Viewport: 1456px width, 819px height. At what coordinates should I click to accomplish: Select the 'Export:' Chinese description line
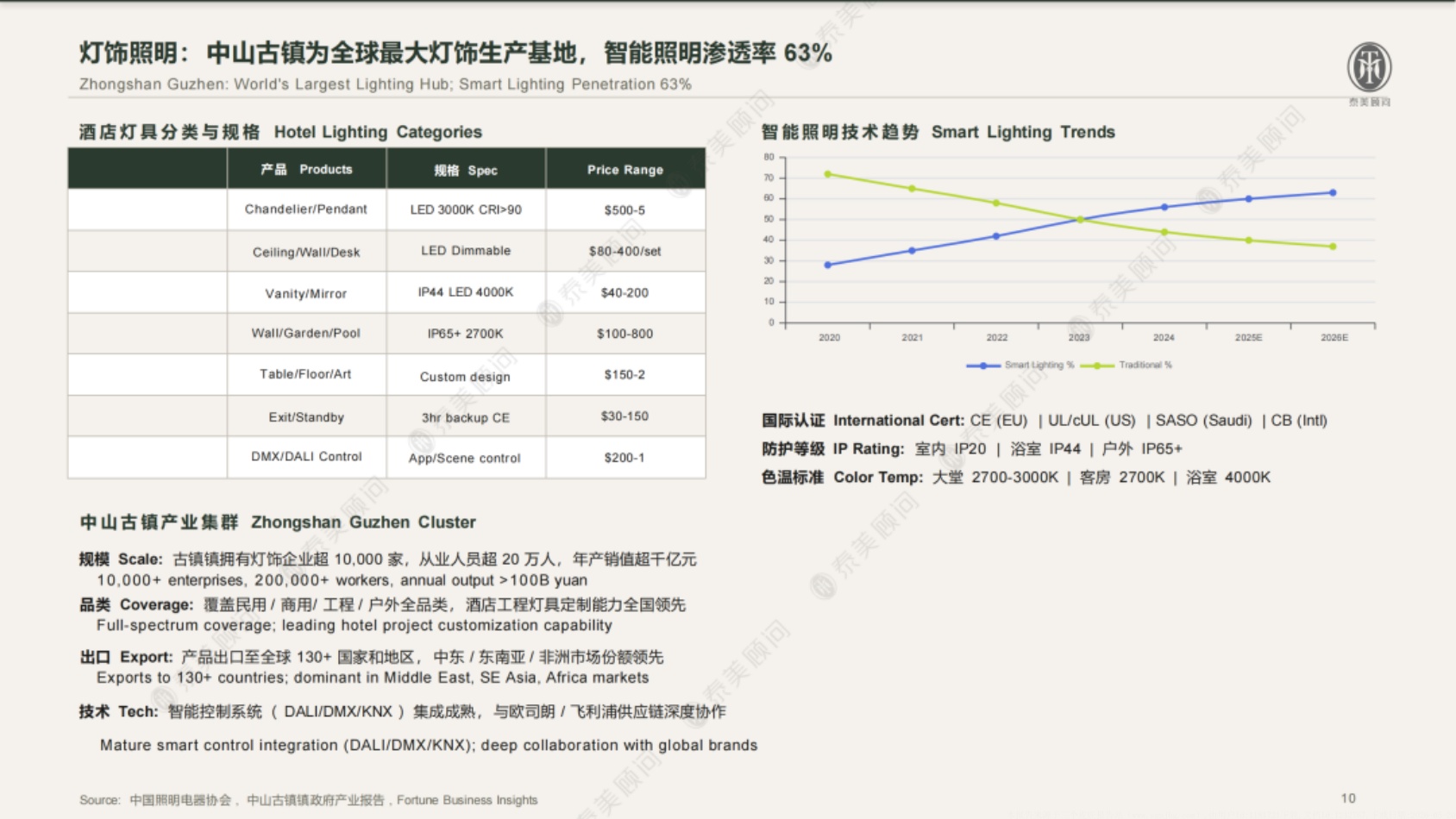click(x=372, y=658)
